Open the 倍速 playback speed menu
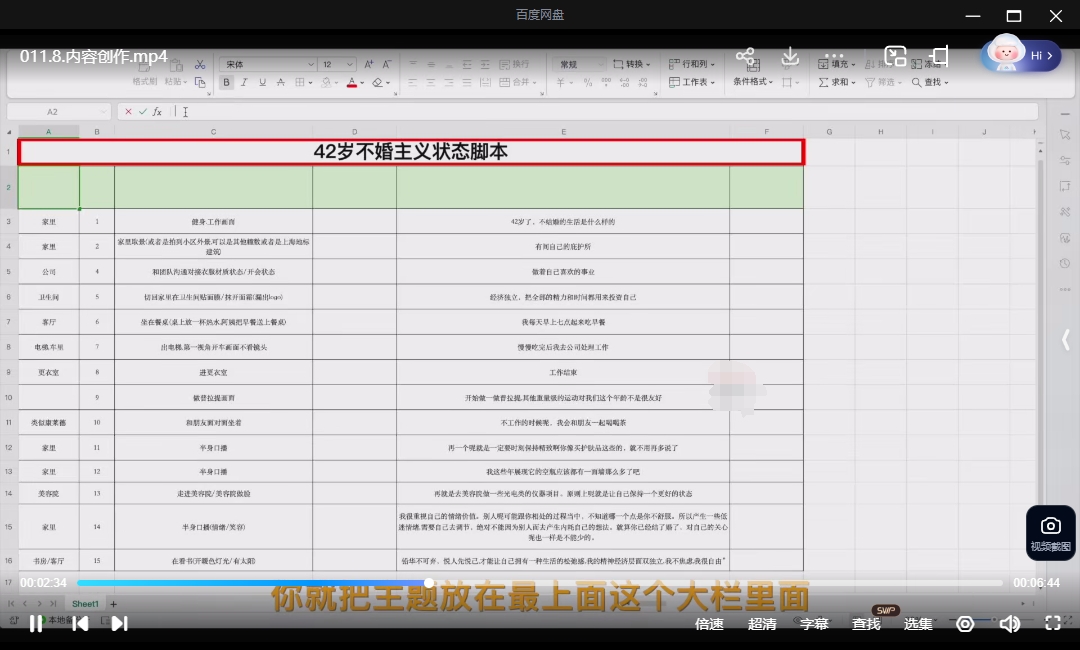The width and height of the screenshot is (1080, 650). tap(709, 624)
